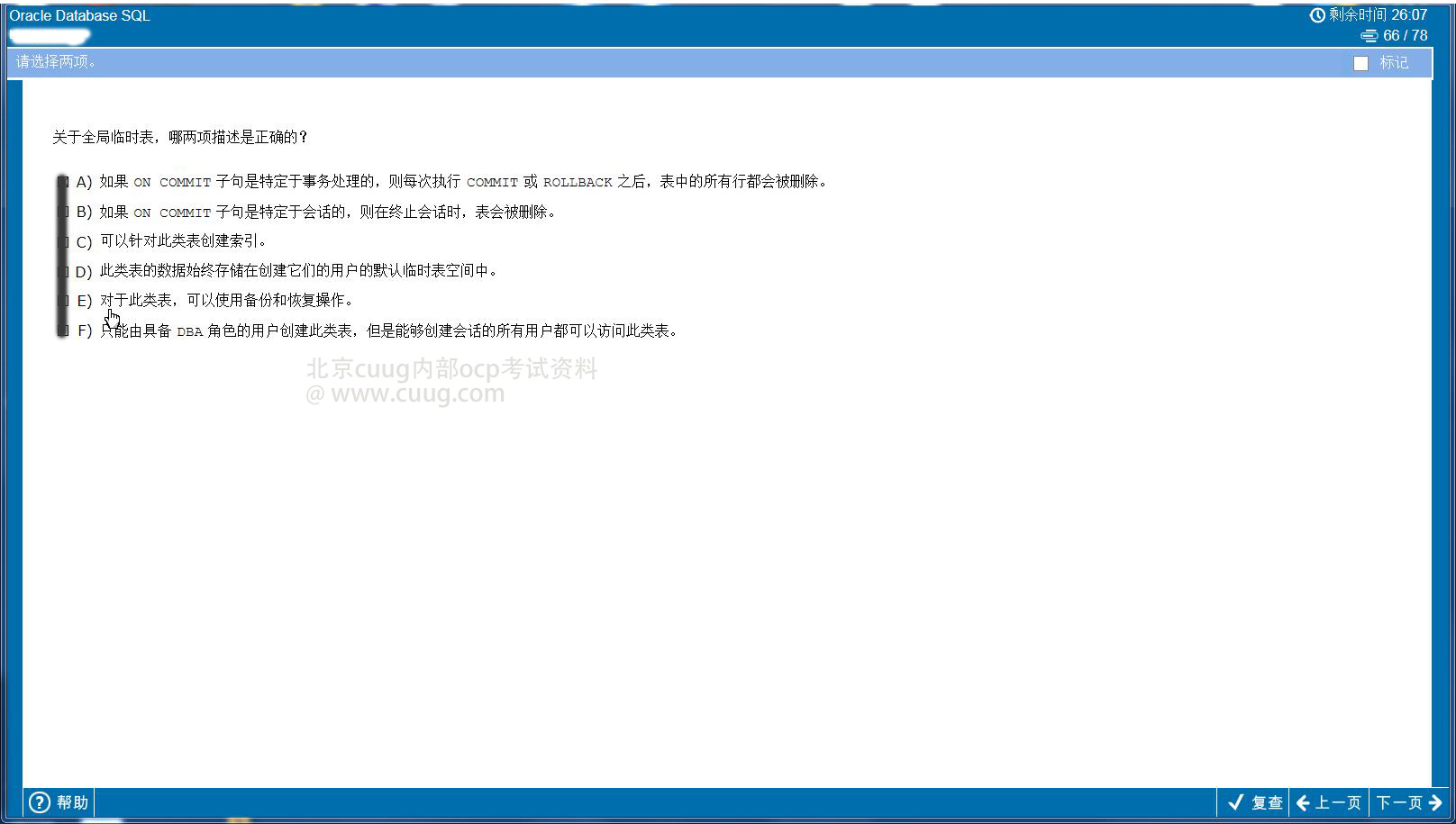Screen dimensions: 1456x824
Task: Click the 帮助 help label
Action: (73, 802)
